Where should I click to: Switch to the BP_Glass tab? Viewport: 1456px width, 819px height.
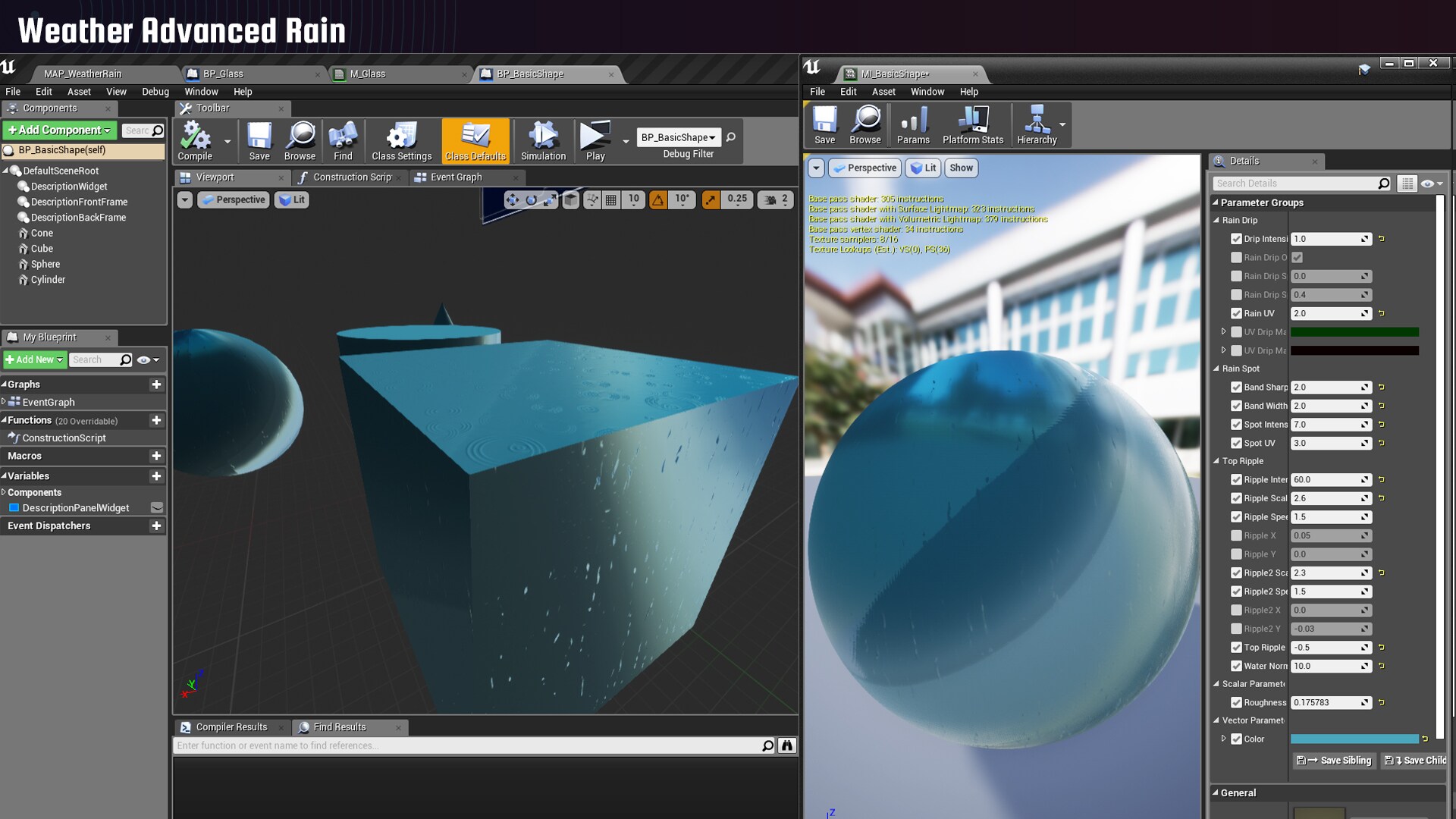pos(222,74)
